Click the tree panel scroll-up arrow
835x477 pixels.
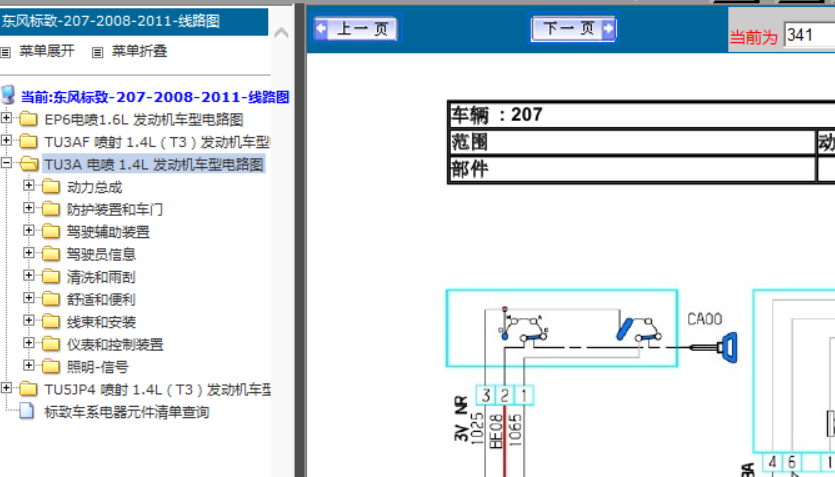[281, 34]
